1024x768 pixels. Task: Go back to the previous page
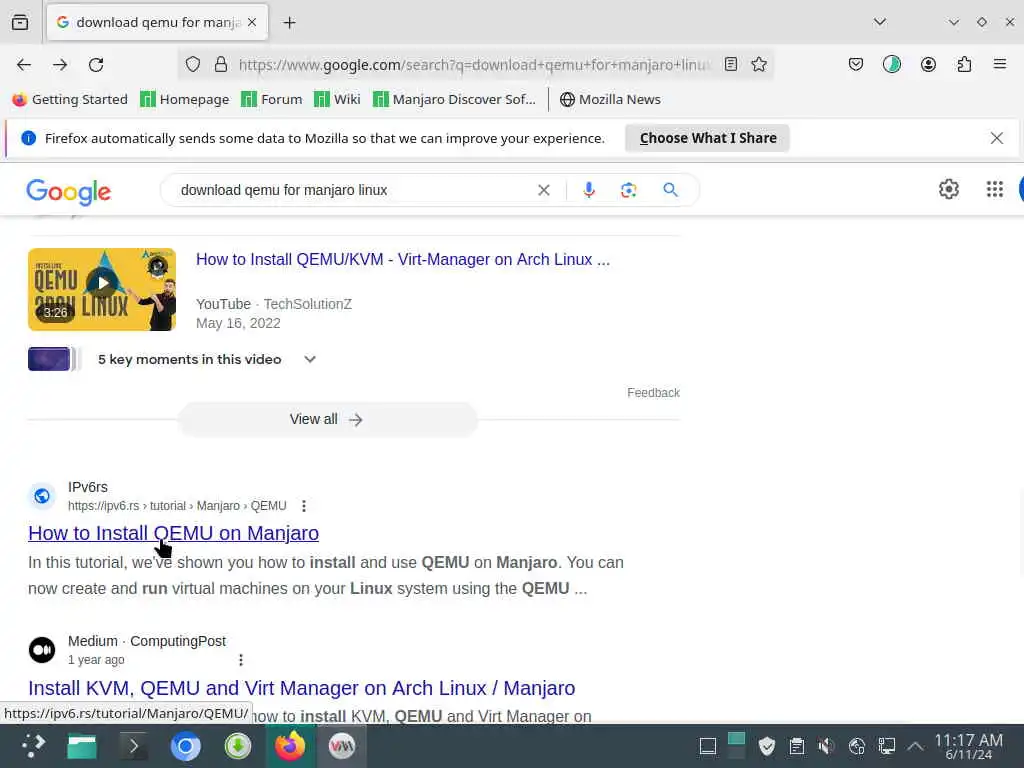coord(24,65)
